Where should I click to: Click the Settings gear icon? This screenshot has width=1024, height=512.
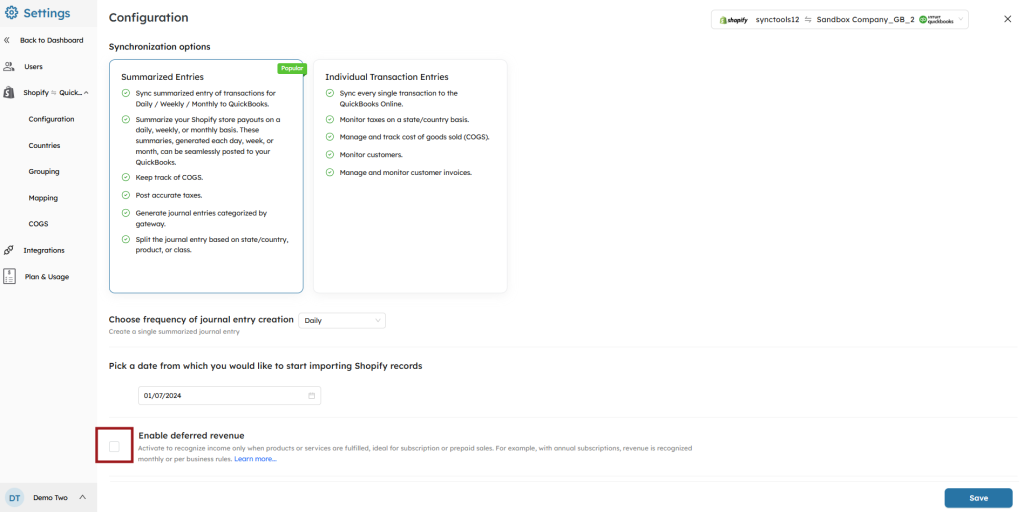[x=11, y=13]
